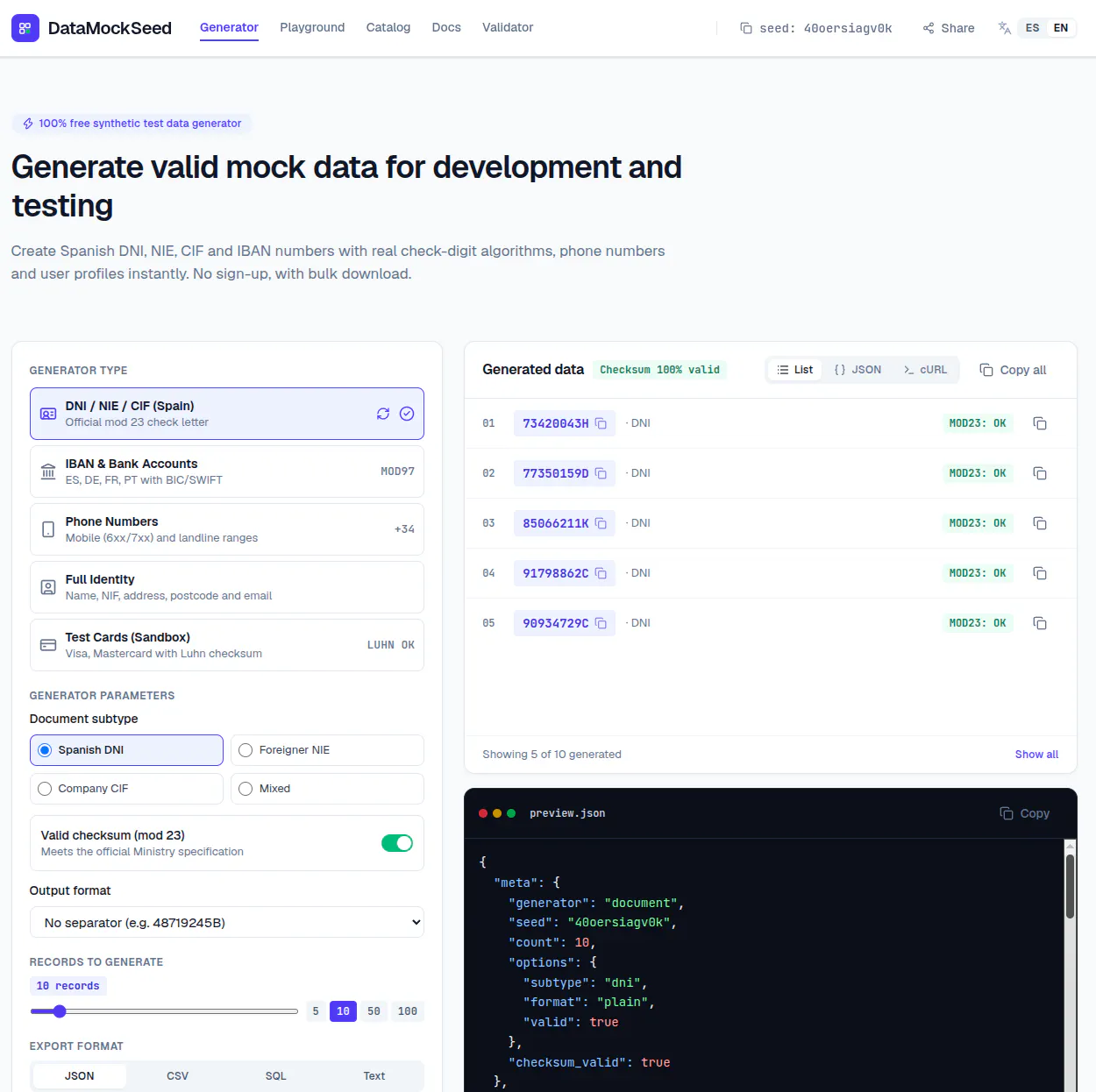
Task: Select Foreigner NIE subtype
Action: point(327,750)
